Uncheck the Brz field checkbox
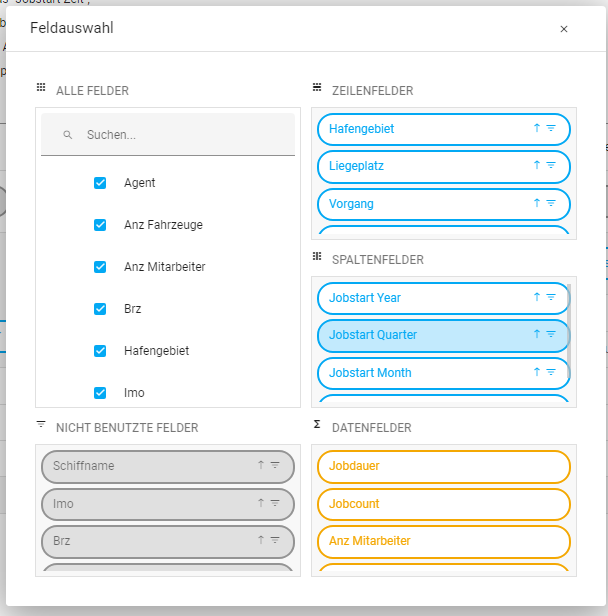 (x=100, y=309)
